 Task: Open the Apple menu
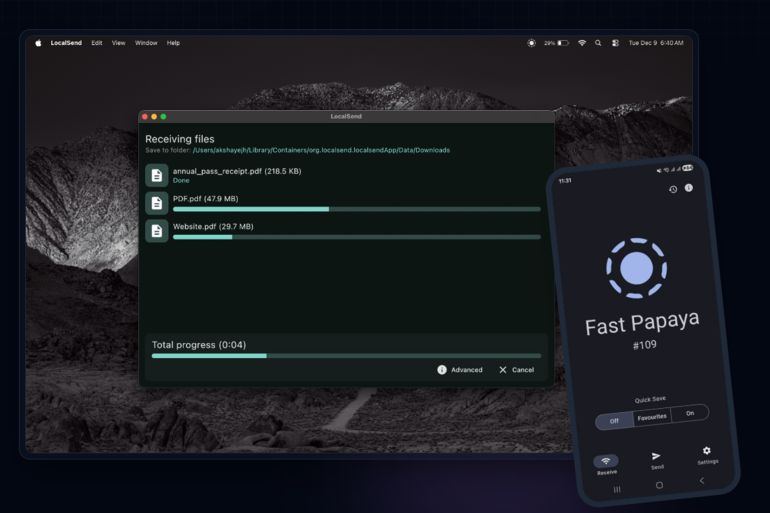pyautogui.click(x=39, y=43)
